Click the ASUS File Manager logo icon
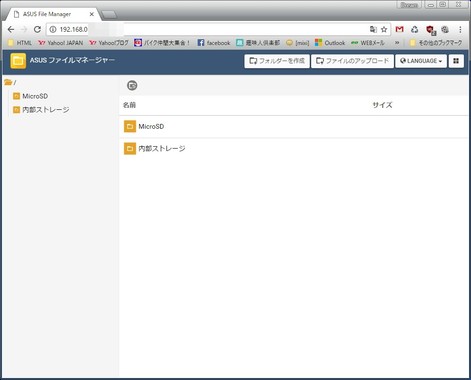This screenshot has height=380, width=471. click(18, 61)
